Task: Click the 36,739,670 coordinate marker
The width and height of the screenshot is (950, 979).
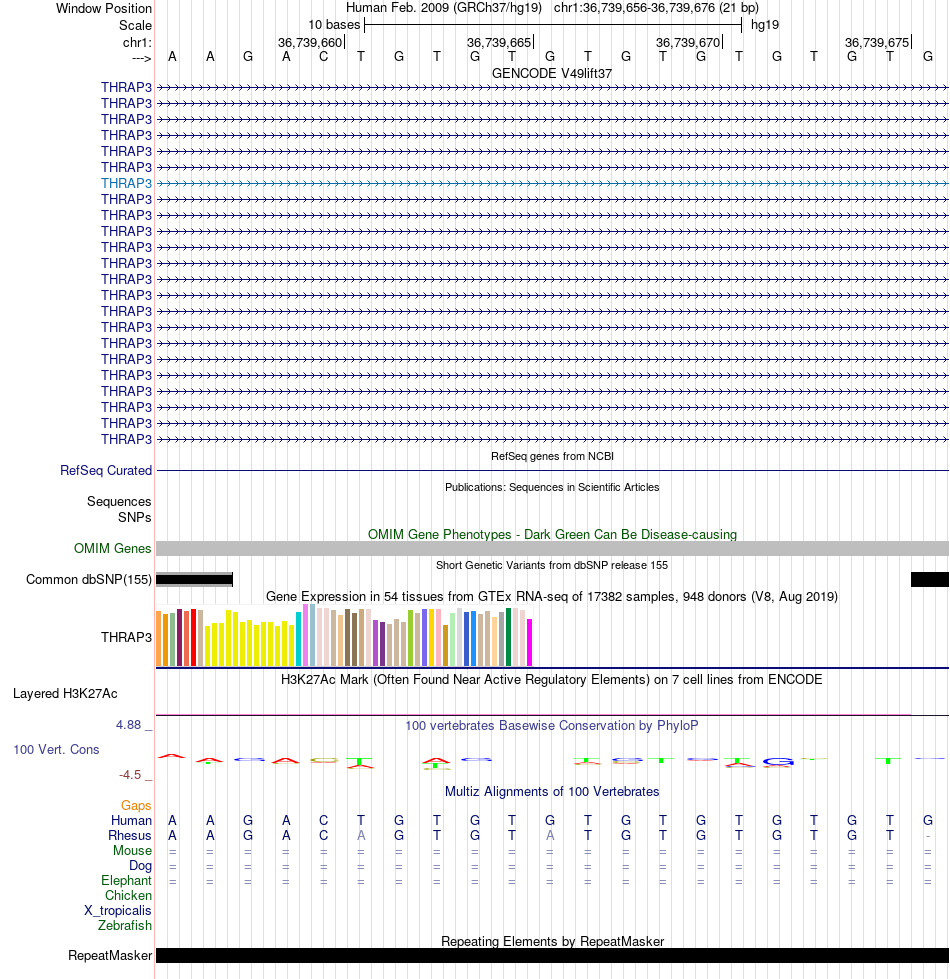Action: [x=688, y=42]
